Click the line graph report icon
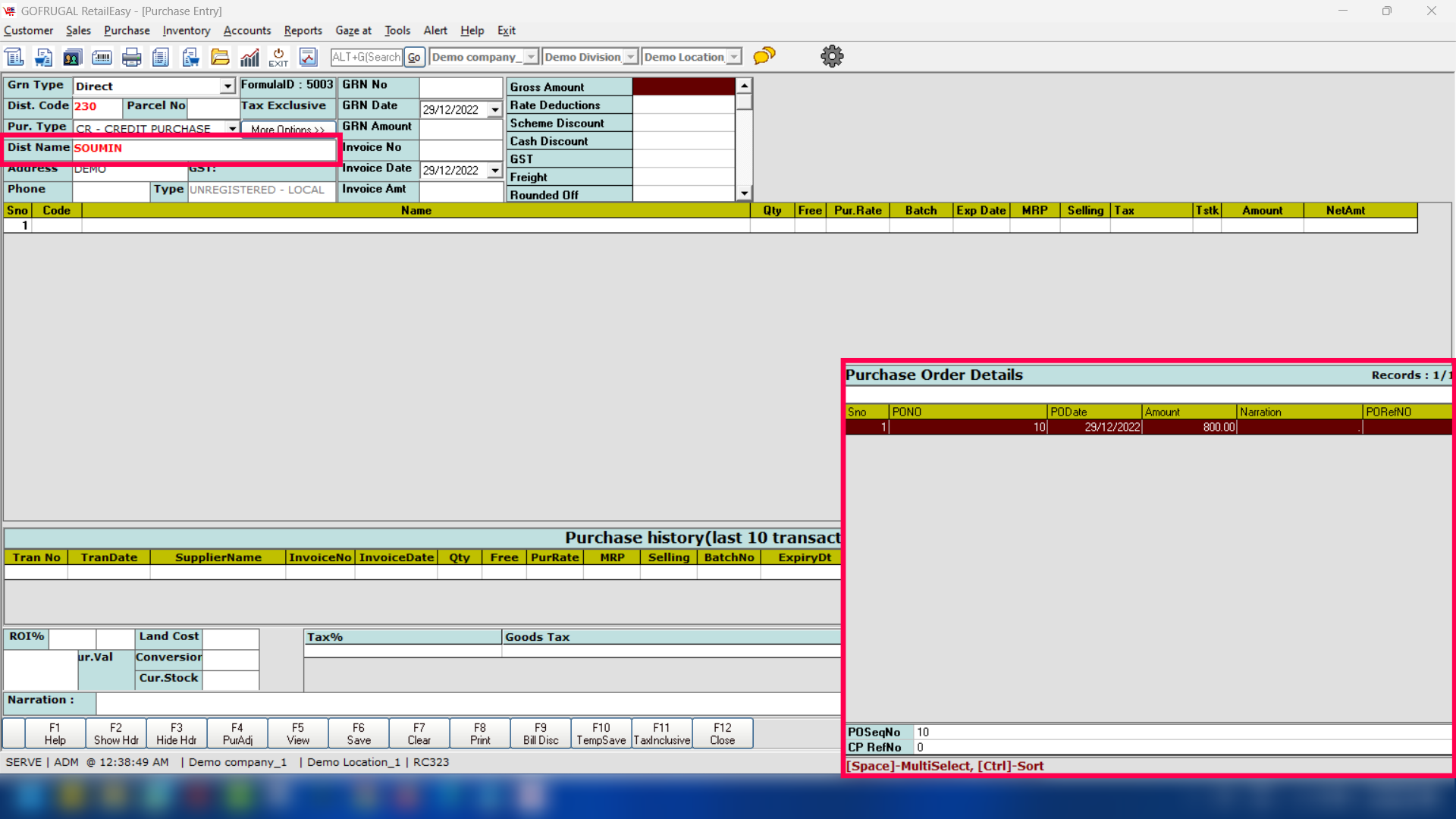 coord(308,57)
